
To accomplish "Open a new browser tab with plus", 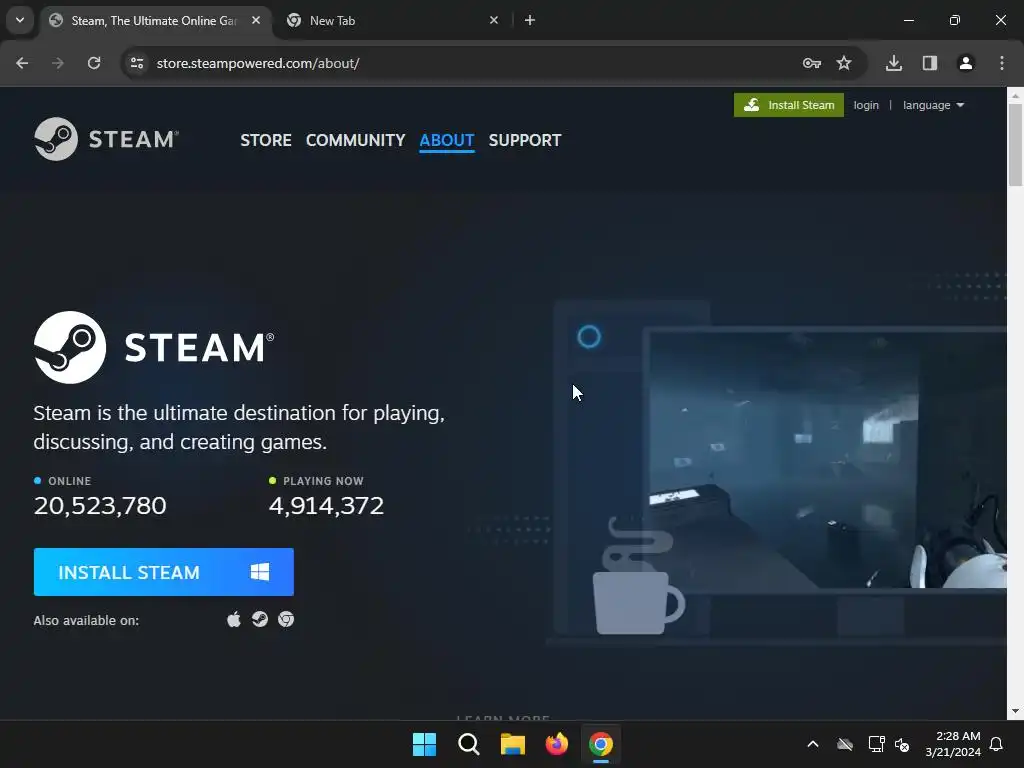I will tap(530, 20).
